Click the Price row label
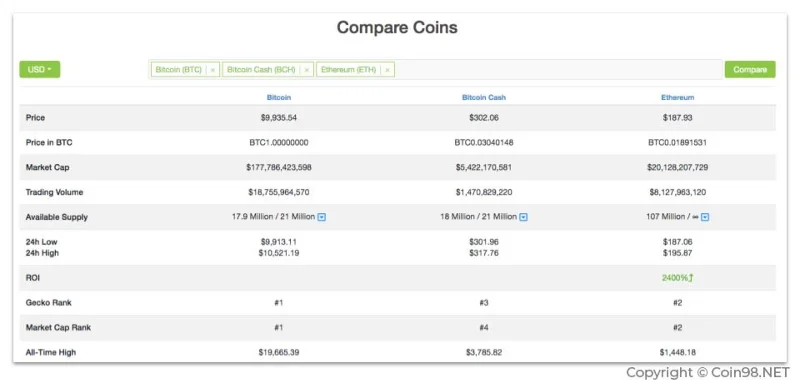Screen dimensions: 800x383 (35, 118)
